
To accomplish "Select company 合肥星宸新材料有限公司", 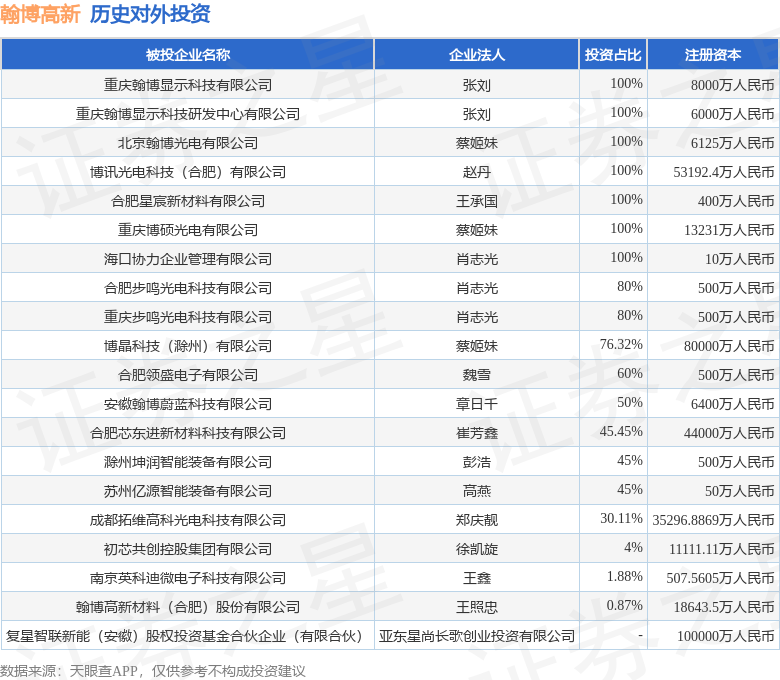I will 188,201.
